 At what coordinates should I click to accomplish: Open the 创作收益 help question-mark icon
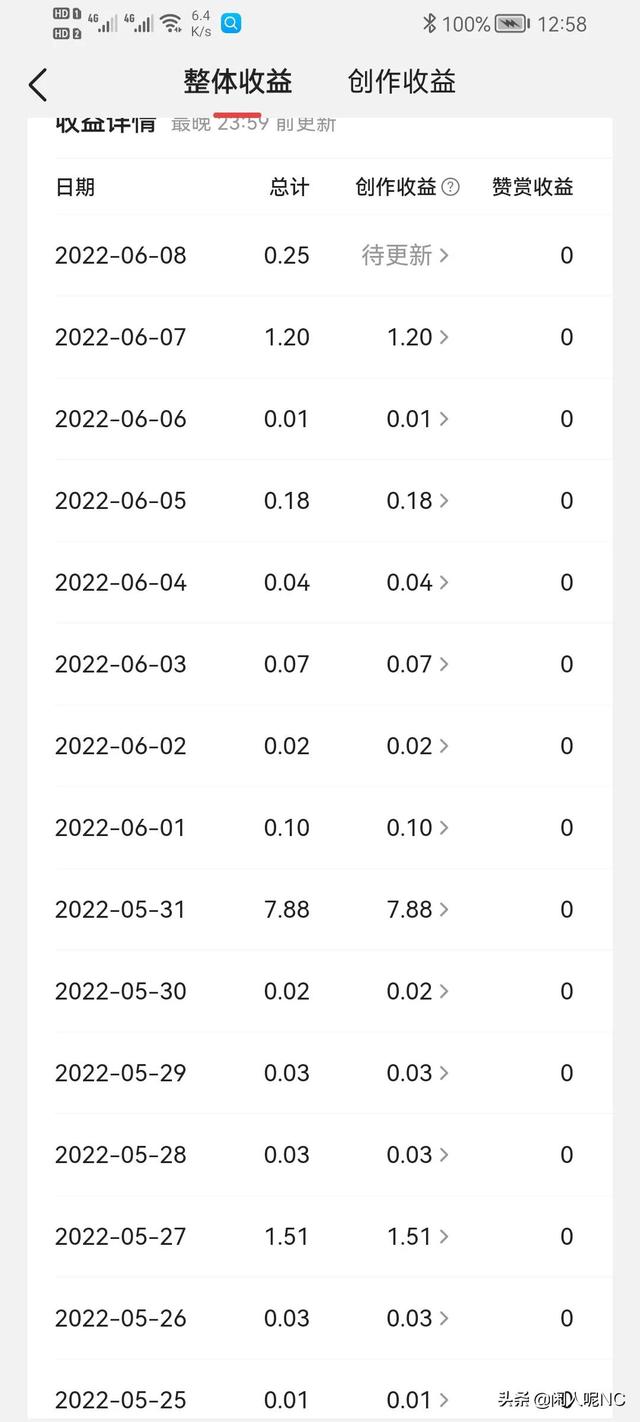(451, 187)
